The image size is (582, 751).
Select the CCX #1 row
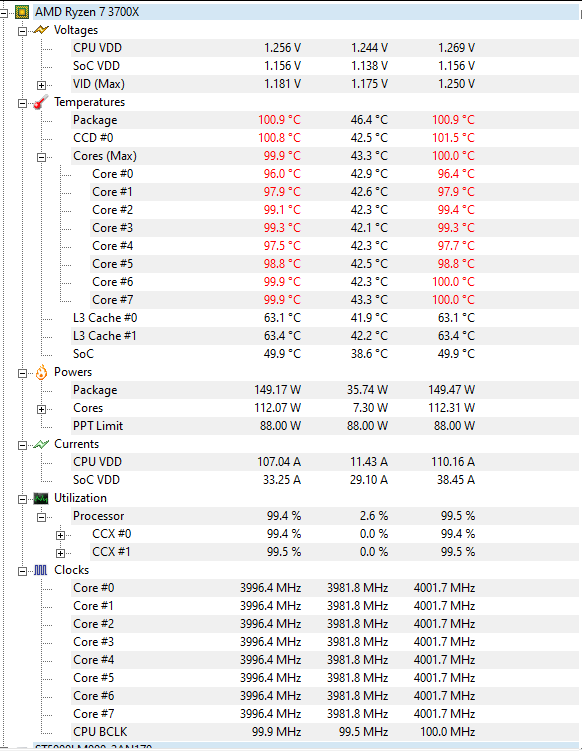click(x=334, y=552)
